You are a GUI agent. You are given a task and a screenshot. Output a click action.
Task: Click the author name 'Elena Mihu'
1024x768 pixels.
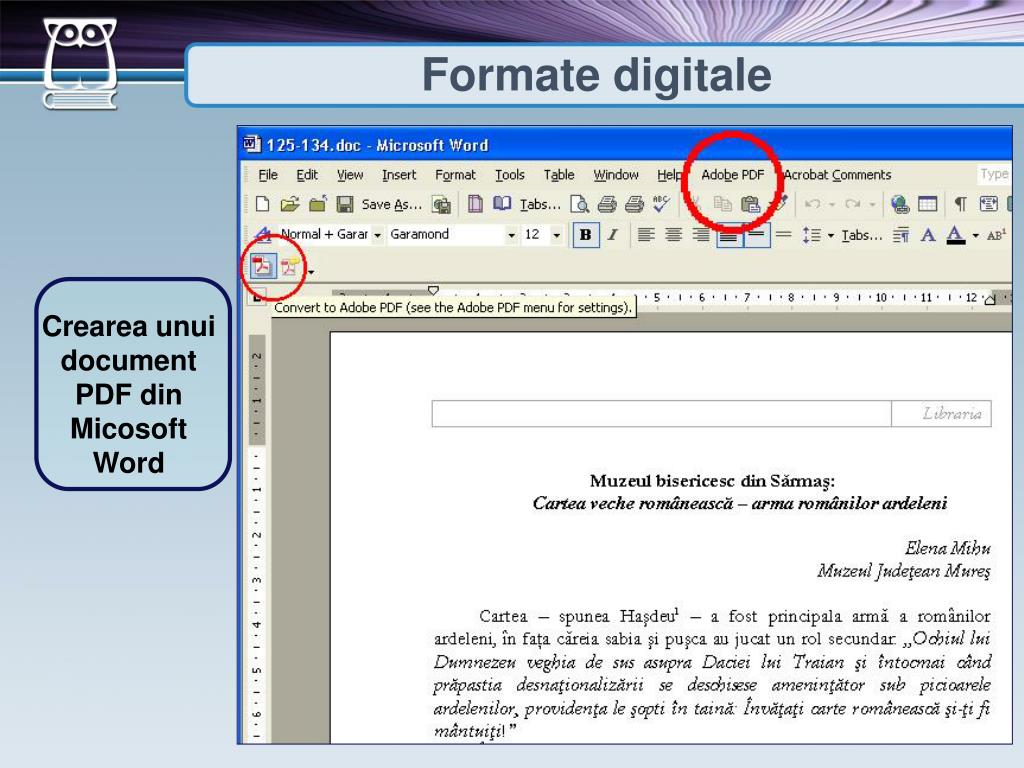point(948,548)
